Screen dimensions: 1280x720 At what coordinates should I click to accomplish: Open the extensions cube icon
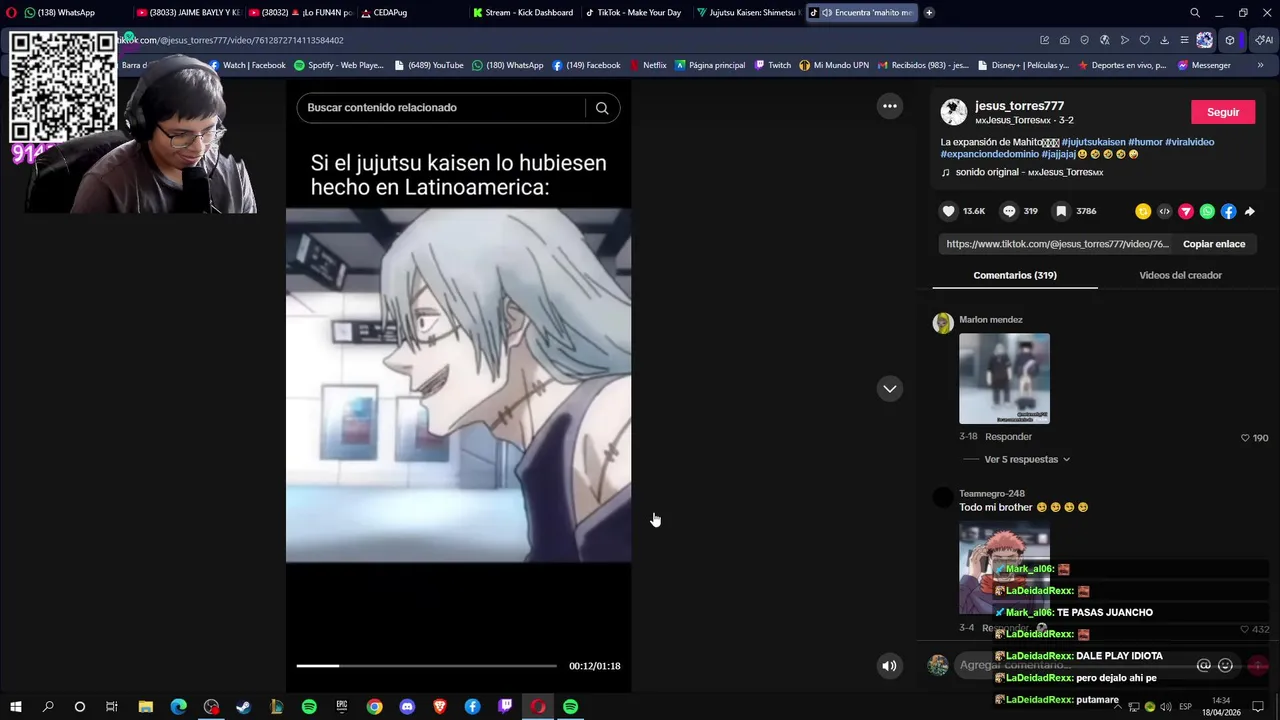tap(1230, 40)
